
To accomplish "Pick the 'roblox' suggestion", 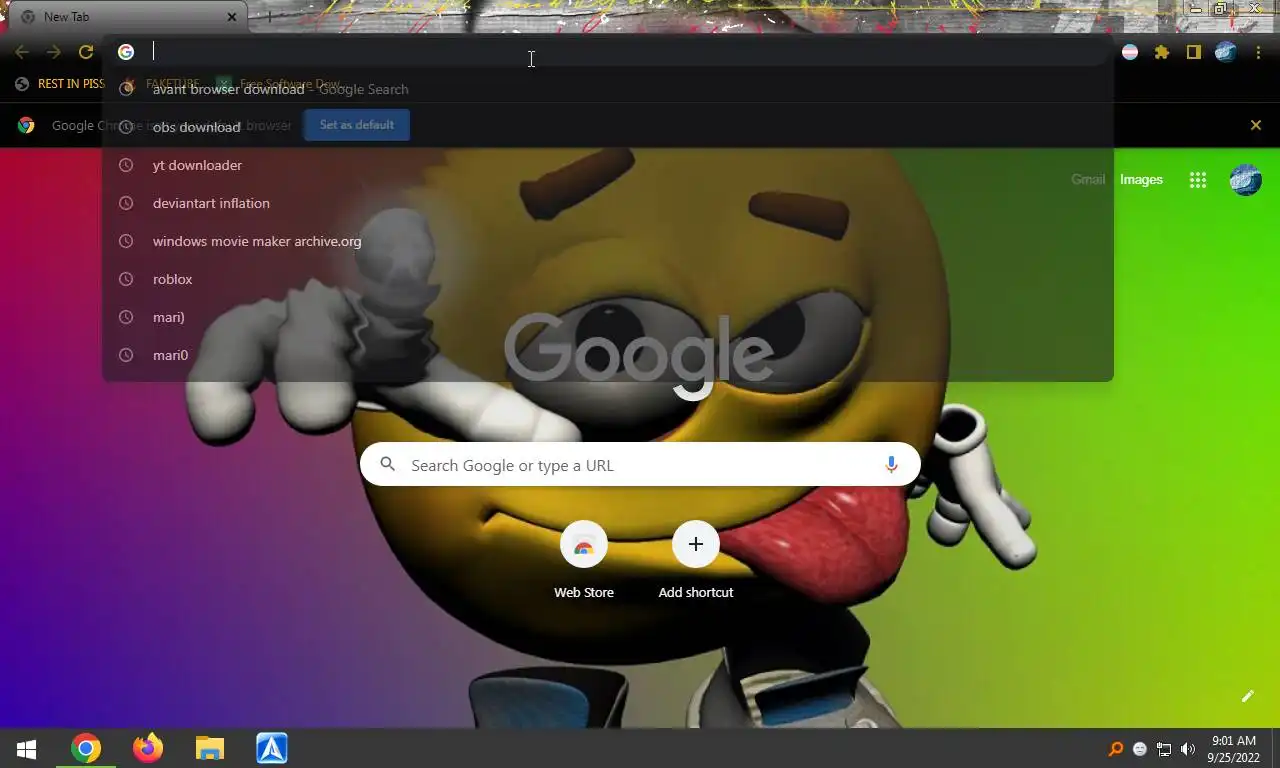I will tap(608, 279).
